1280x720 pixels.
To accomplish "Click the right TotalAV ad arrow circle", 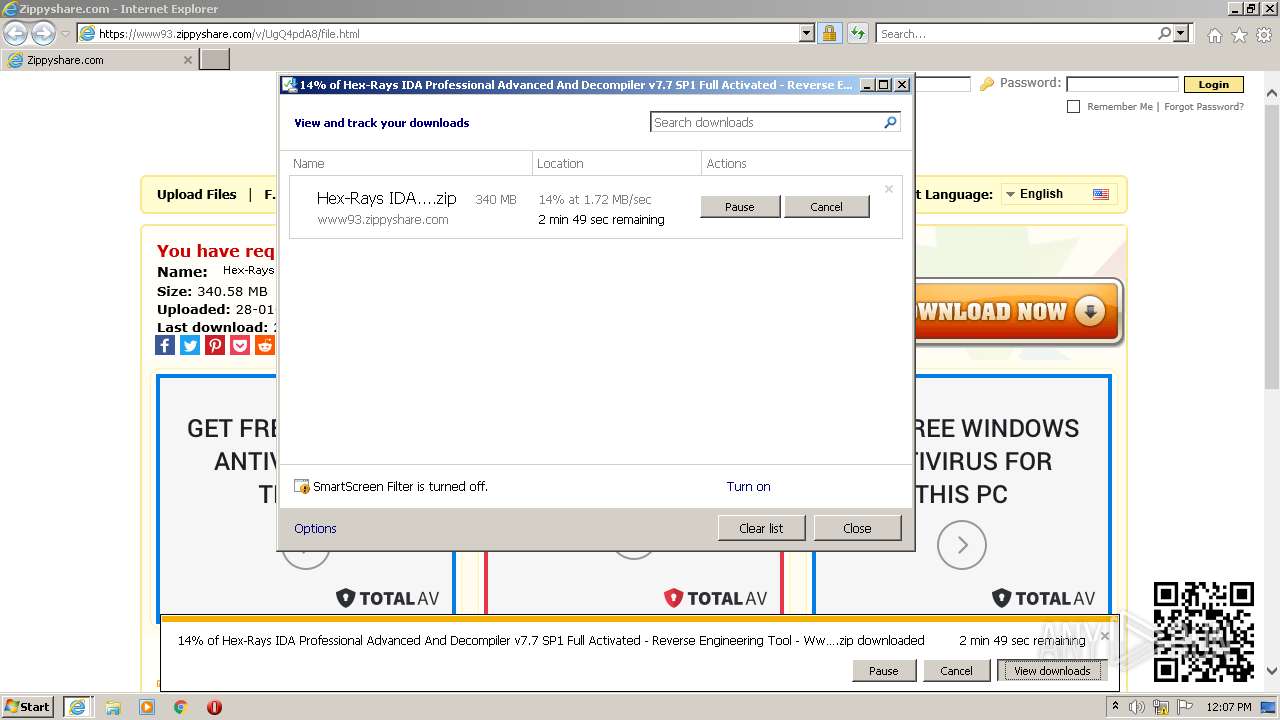I will [x=962, y=545].
